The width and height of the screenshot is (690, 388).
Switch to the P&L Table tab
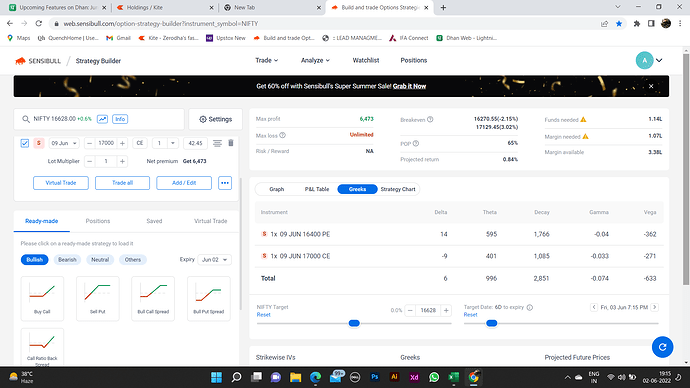click(x=317, y=189)
